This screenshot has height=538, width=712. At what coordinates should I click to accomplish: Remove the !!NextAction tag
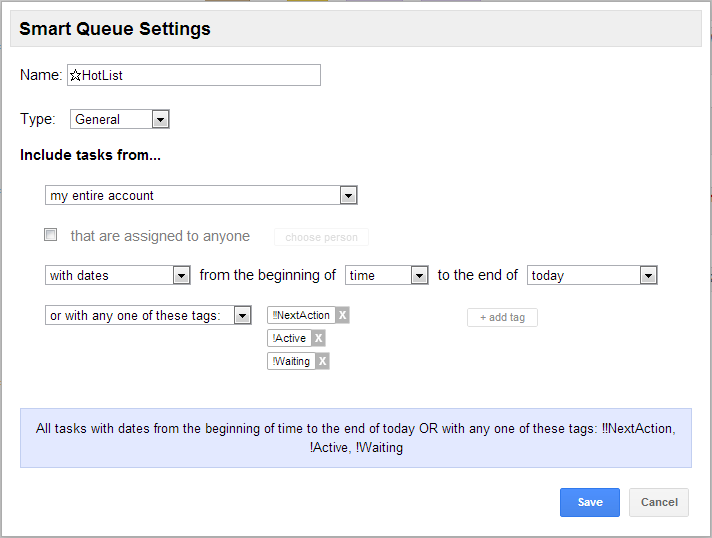point(342,315)
